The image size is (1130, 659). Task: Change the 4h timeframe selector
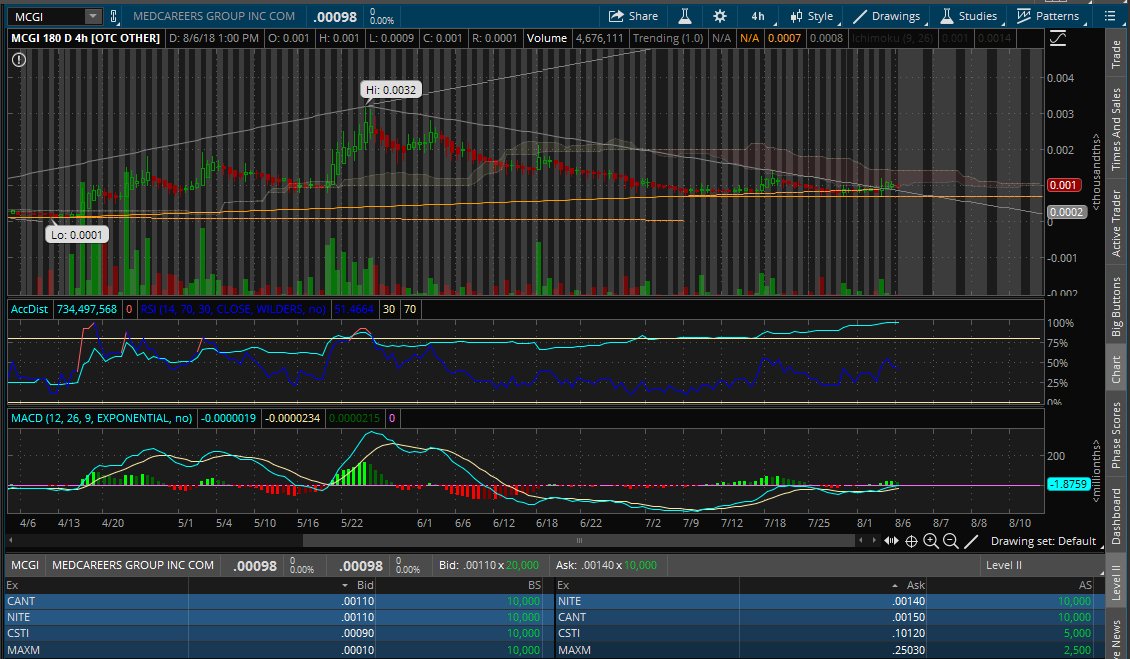[x=758, y=16]
